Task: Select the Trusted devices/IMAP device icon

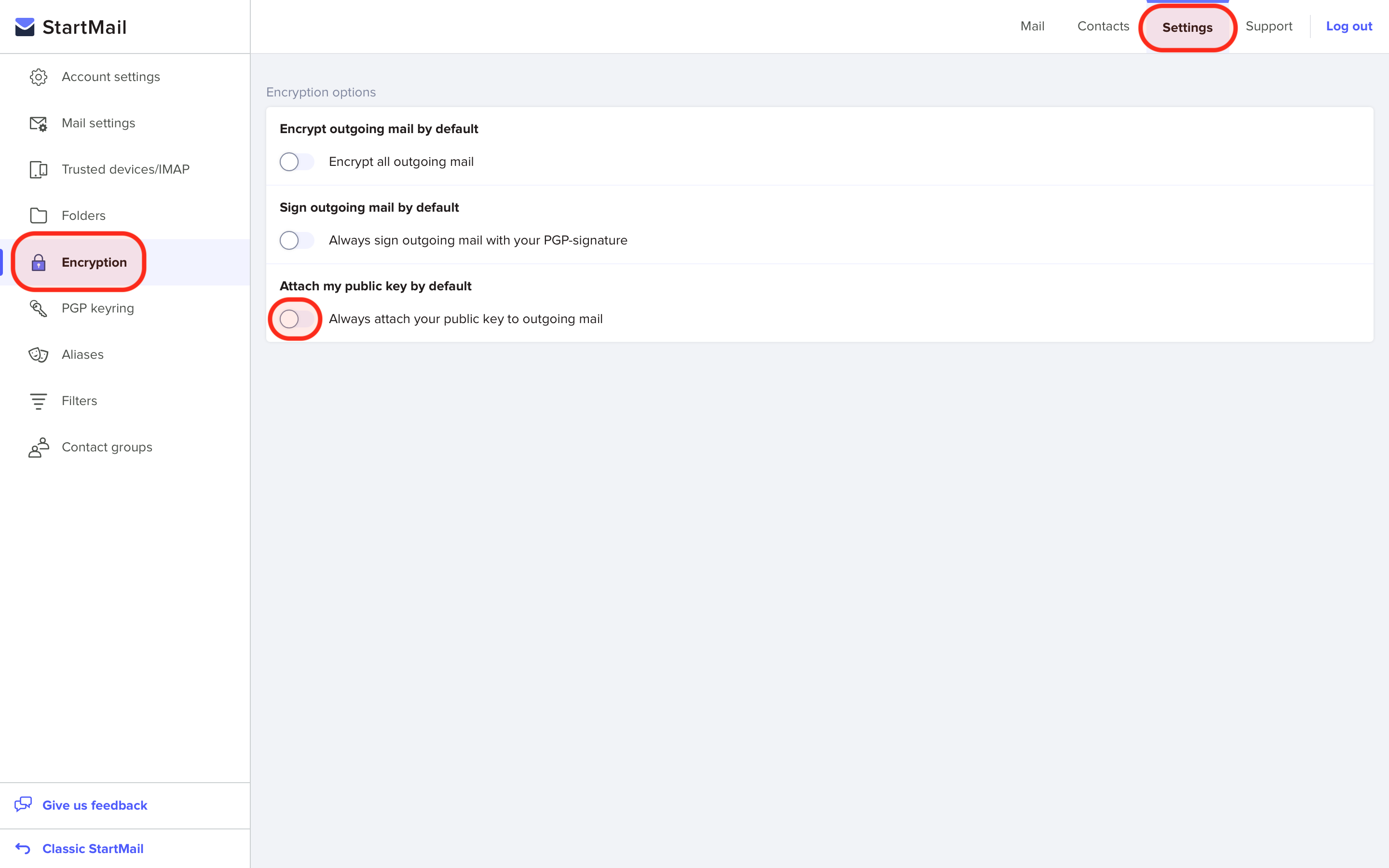Action: [x=39, y=169]
